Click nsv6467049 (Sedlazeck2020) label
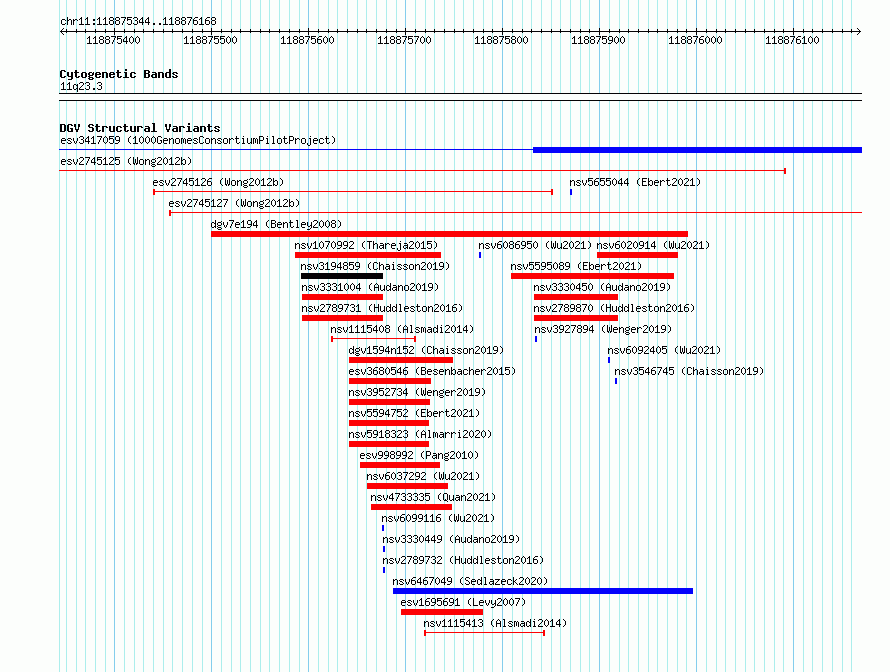The height and width of the screenshot is (672, 890). coord(470,581)
